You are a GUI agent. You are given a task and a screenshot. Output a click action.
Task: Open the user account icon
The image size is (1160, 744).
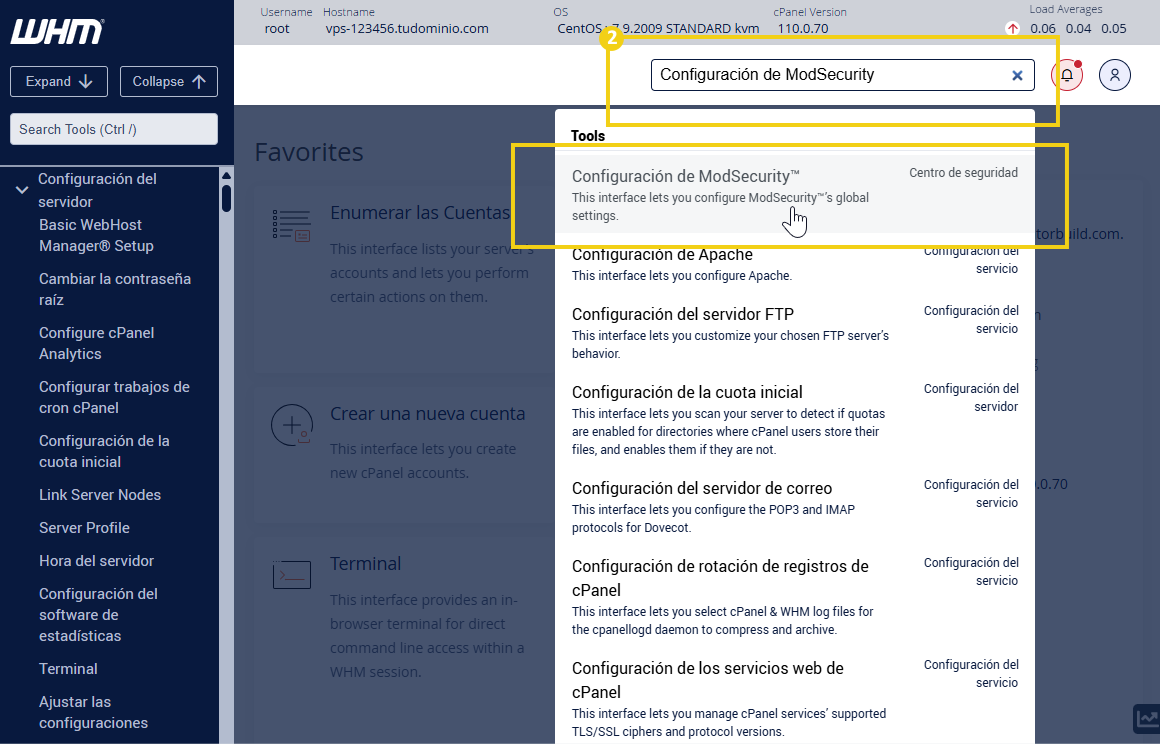(x=1114, y=75)
